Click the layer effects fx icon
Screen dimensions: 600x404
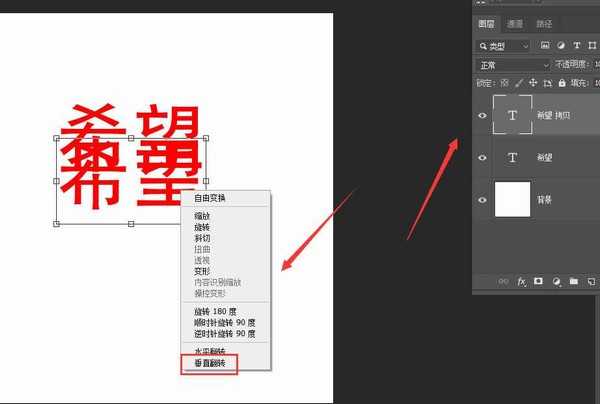pos(521,282)
